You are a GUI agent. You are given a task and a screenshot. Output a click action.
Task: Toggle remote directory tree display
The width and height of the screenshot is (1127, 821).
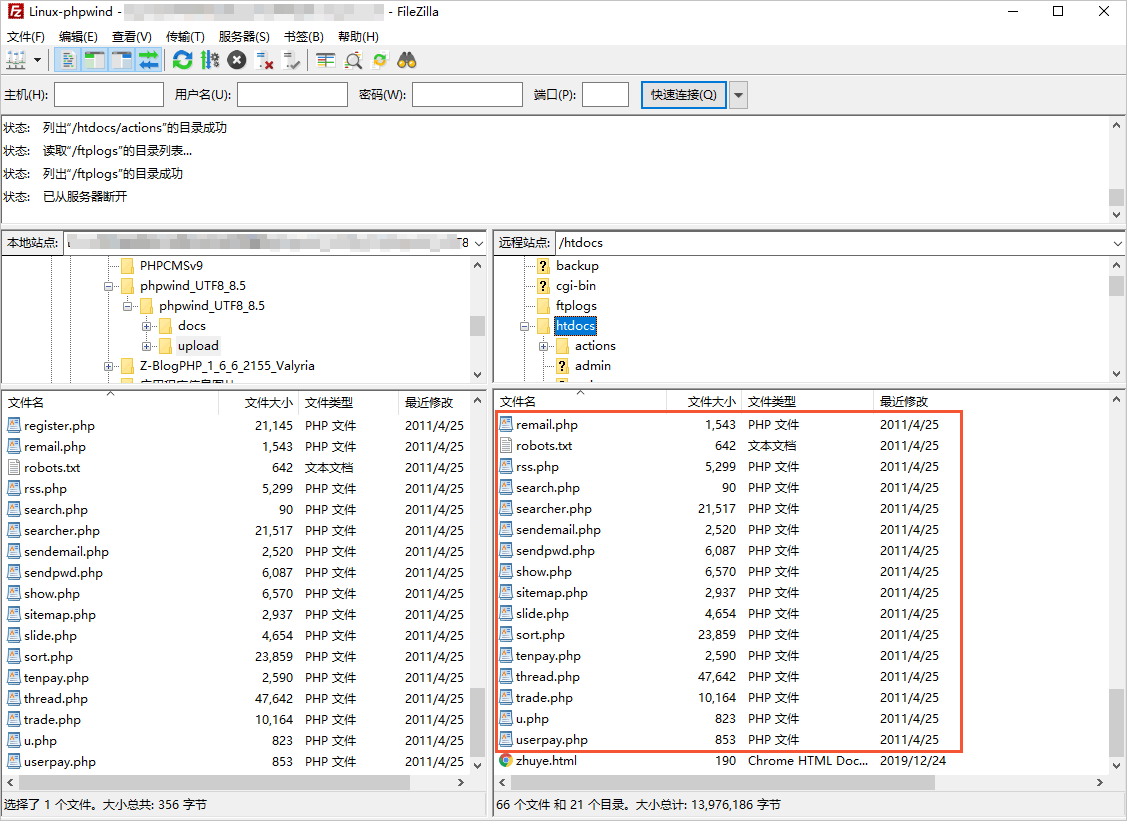[121, 60]
